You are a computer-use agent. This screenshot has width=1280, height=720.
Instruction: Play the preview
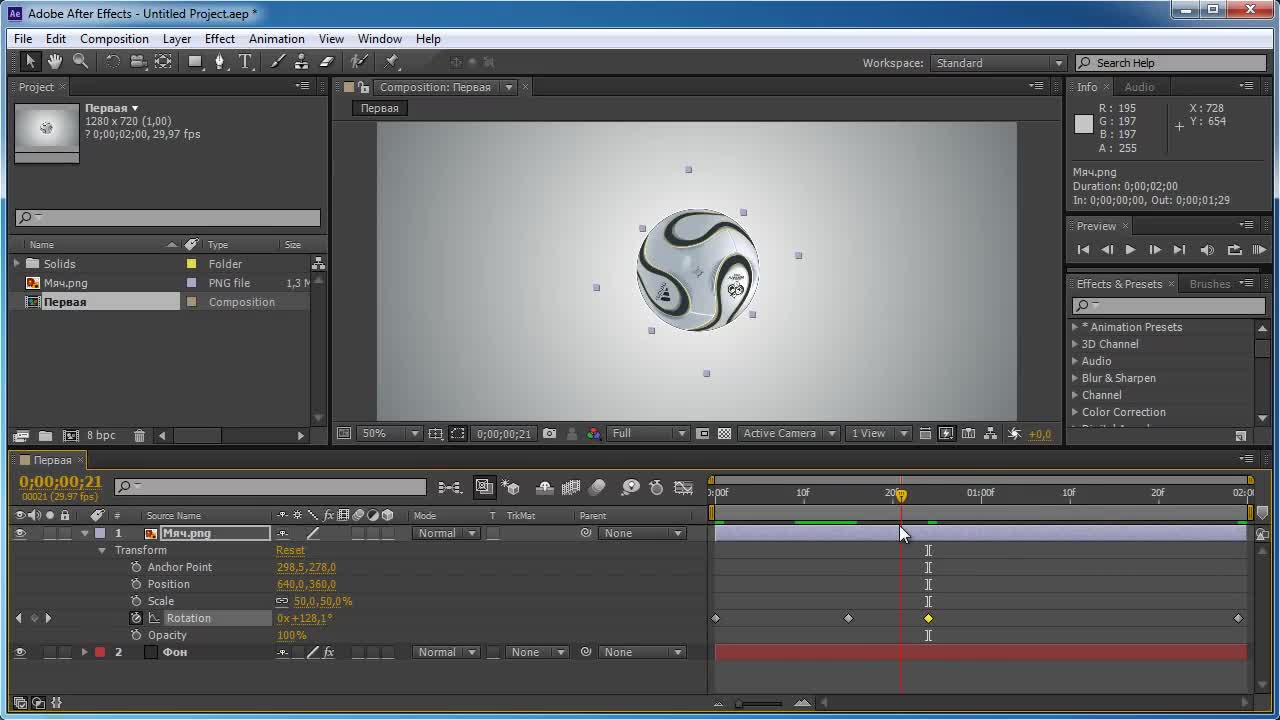(1130, 250)
